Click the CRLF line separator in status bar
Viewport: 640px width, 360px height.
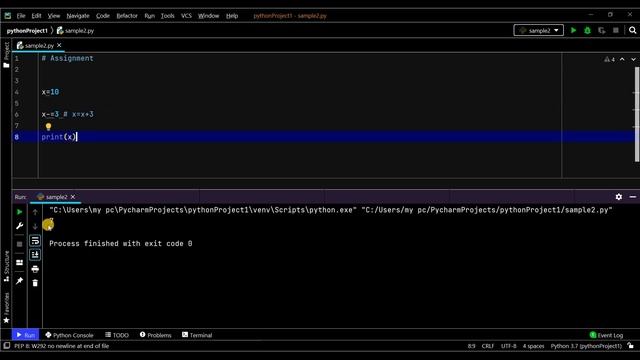pyautogui.click(x=488, y=346)
